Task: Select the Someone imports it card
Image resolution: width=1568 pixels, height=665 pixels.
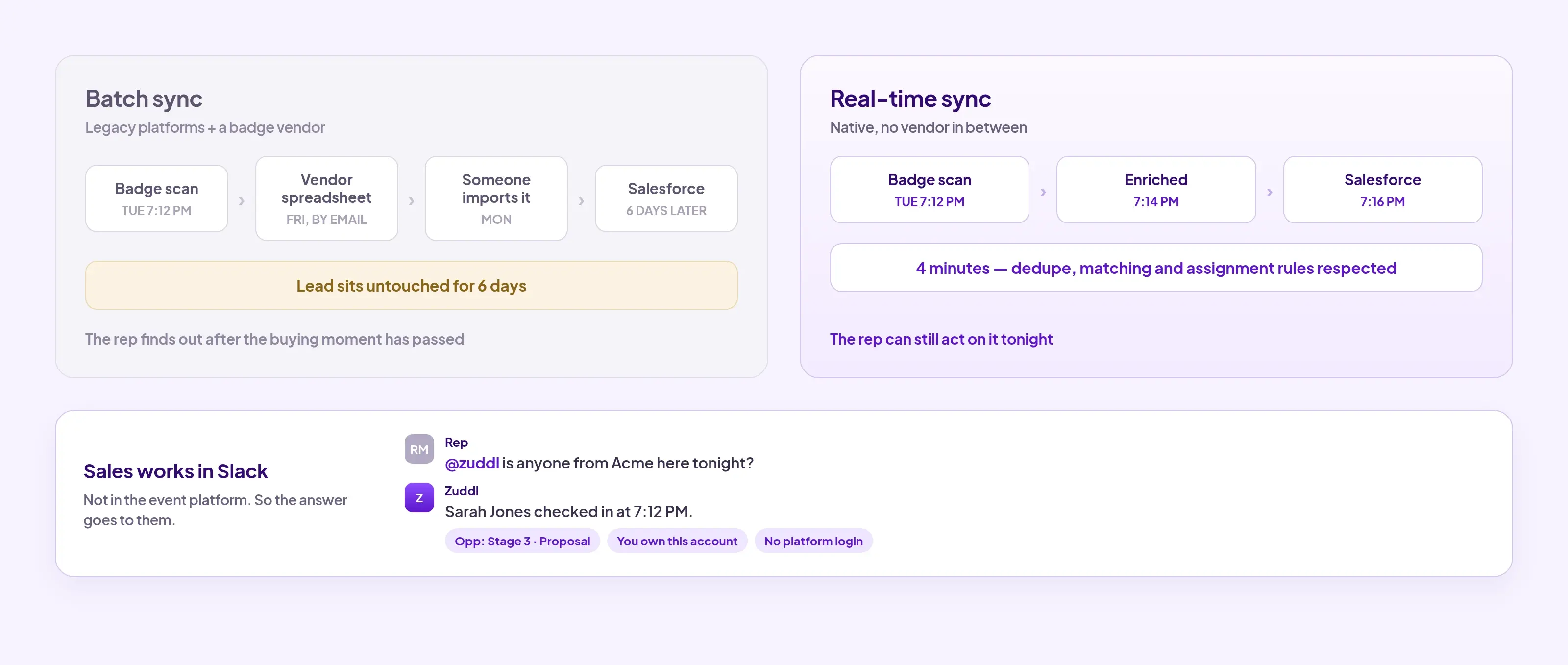Action: coord(496,198)
